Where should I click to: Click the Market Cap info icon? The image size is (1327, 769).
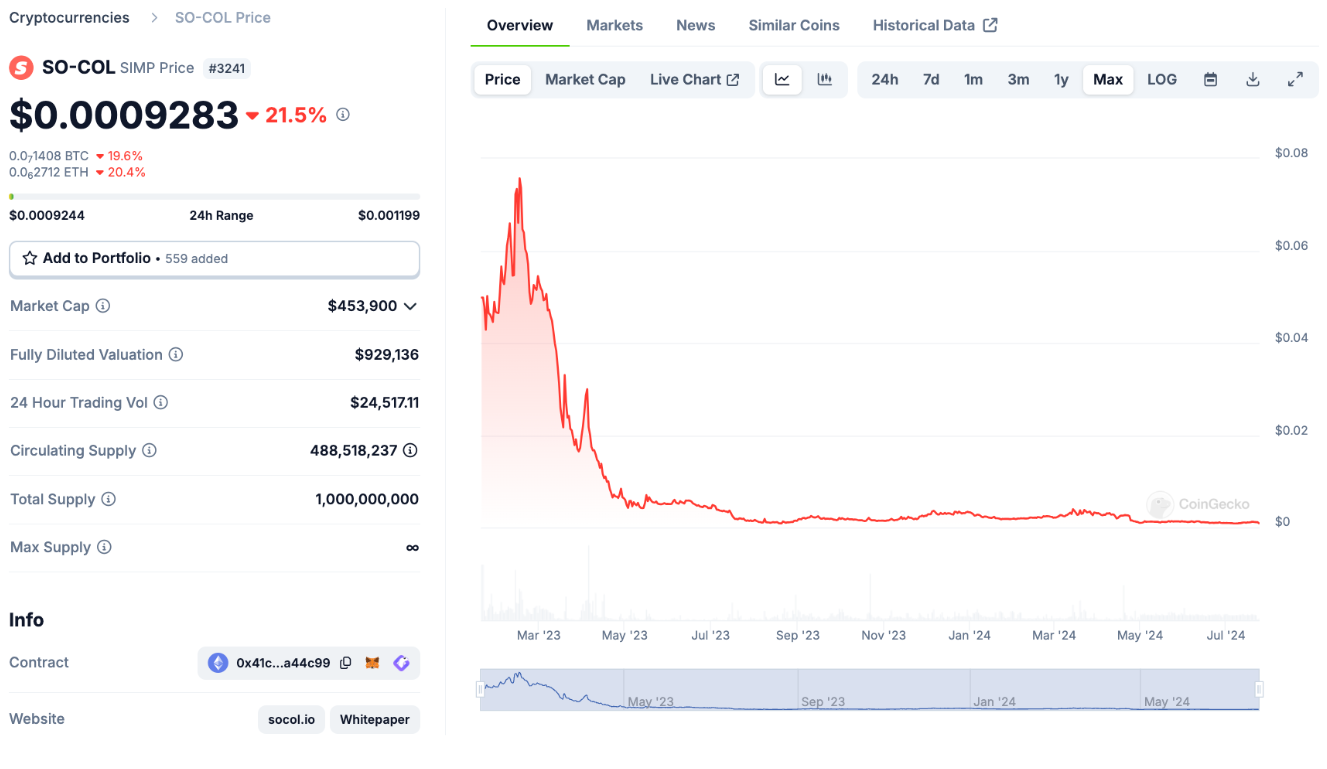click(103, 306)
